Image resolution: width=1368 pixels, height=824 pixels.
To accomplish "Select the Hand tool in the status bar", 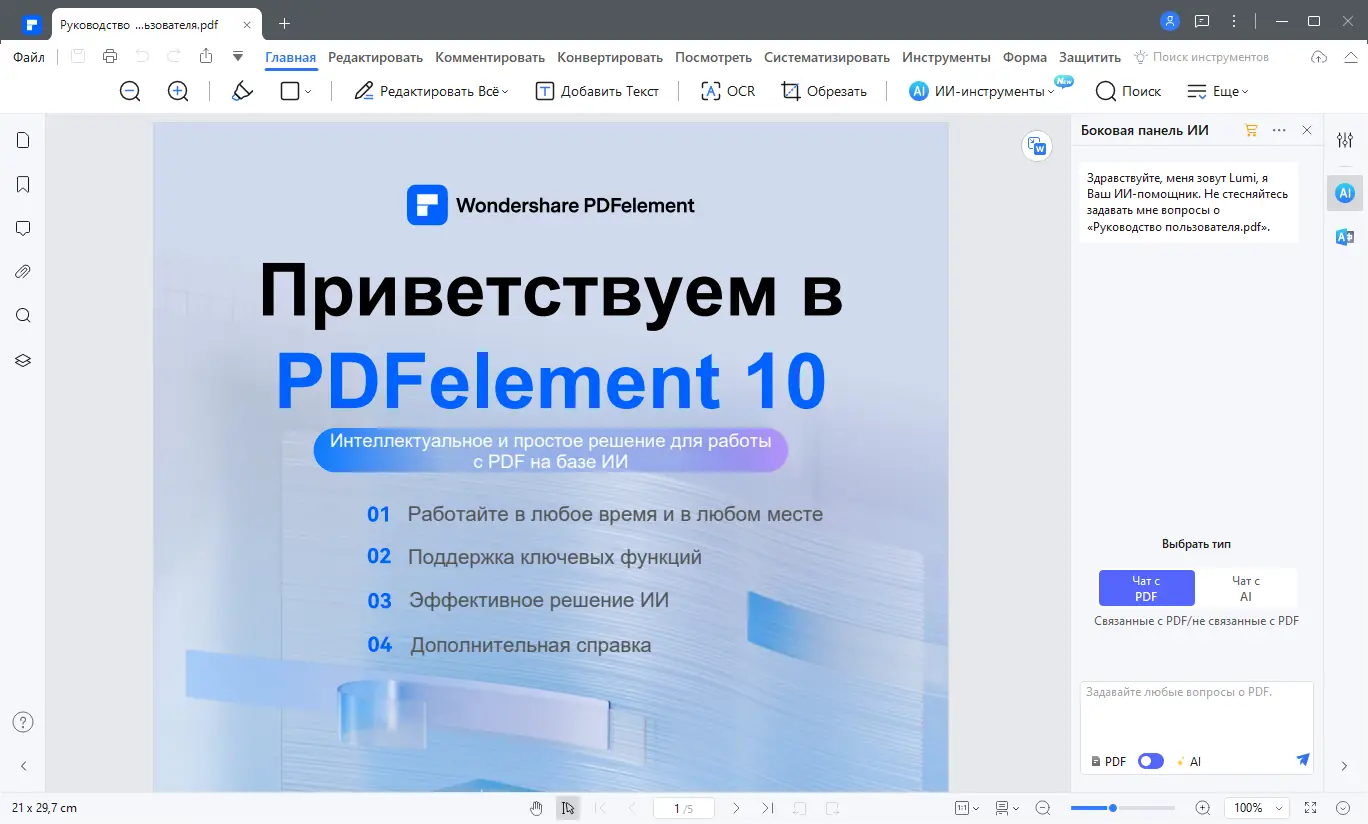I will [536, 807].
